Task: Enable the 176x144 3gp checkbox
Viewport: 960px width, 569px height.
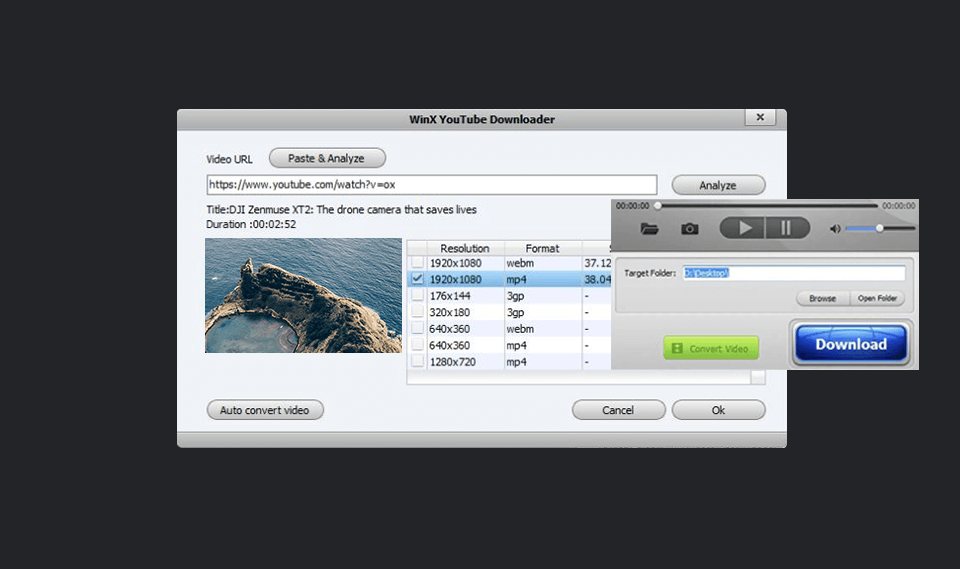Action: pyautogui.click(x=417, y=296)
